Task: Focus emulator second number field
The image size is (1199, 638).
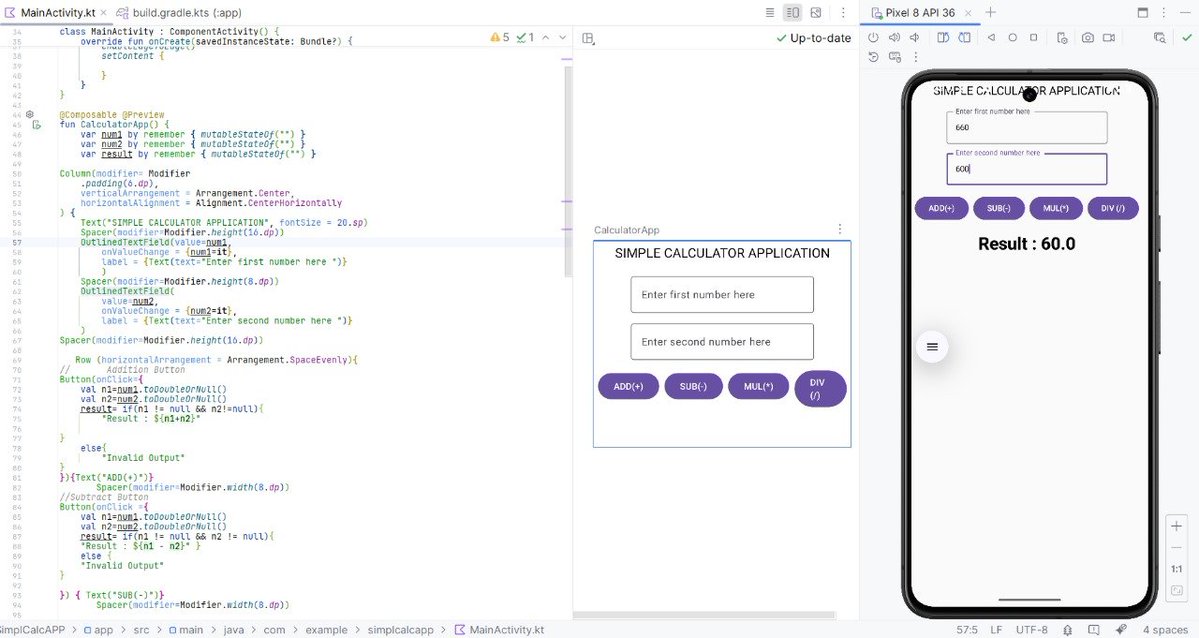Action: coord(1026,169)
